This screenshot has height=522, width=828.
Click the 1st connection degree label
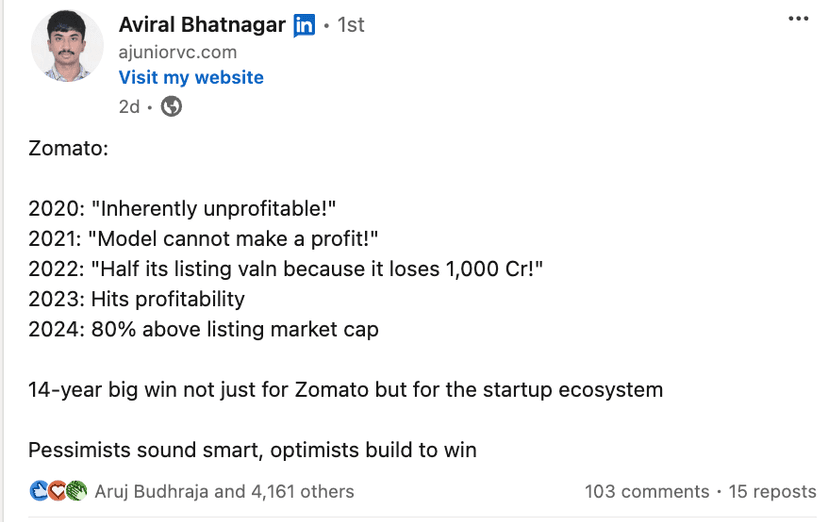pyautogui.click(x=351, y=26)
